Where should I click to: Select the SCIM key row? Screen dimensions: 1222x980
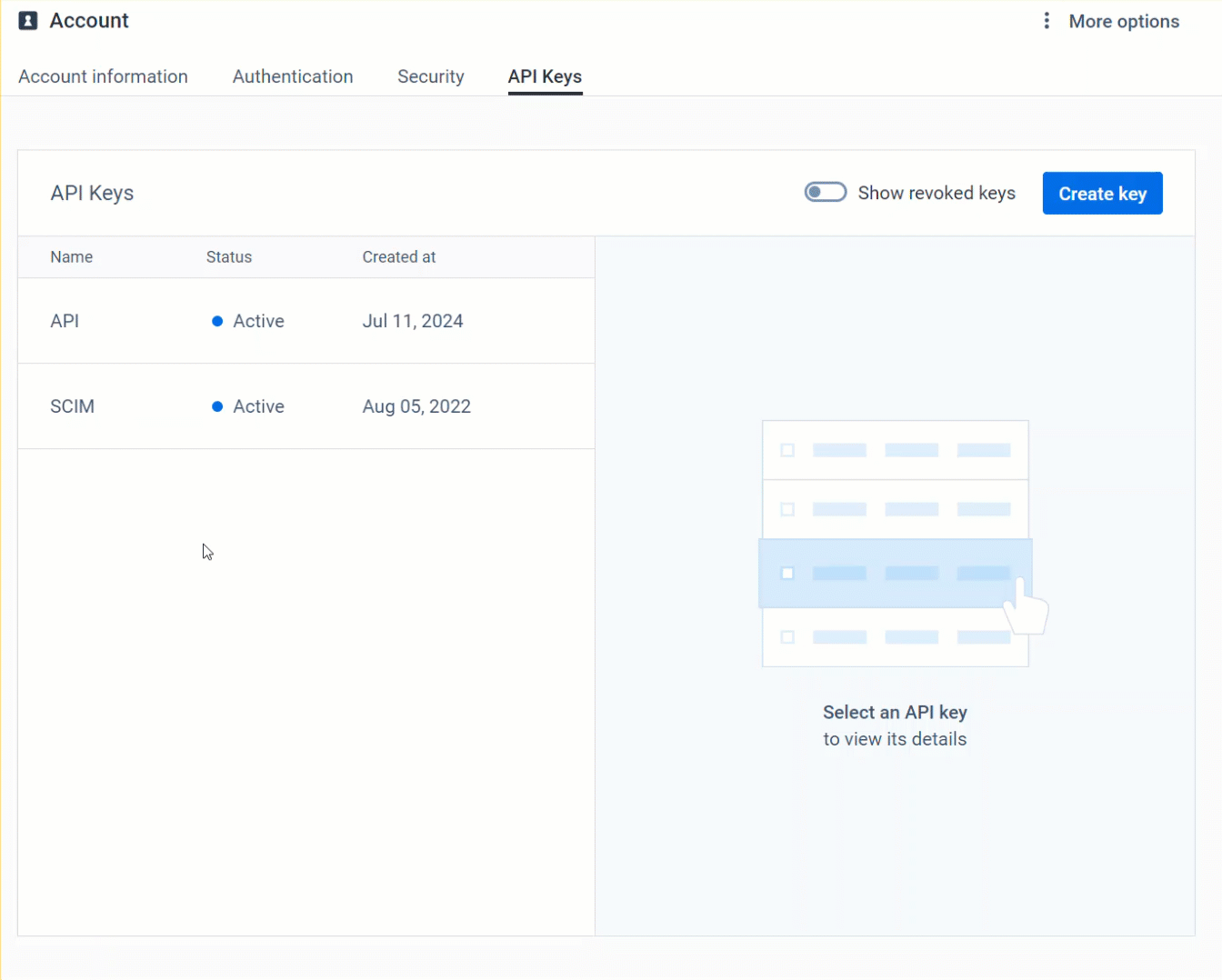tap(305, 406)
